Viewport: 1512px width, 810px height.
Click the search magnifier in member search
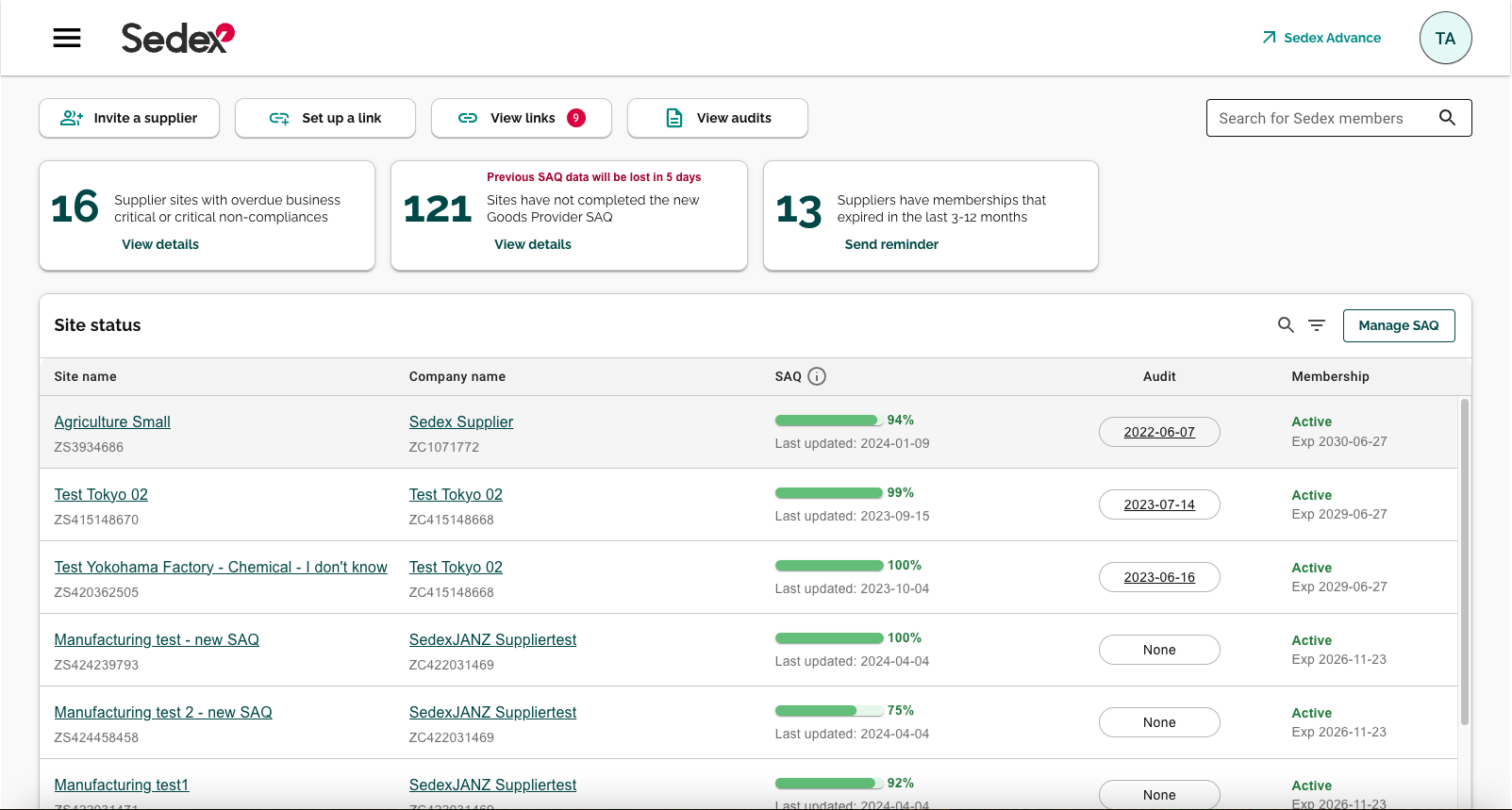coord(1447,118)
